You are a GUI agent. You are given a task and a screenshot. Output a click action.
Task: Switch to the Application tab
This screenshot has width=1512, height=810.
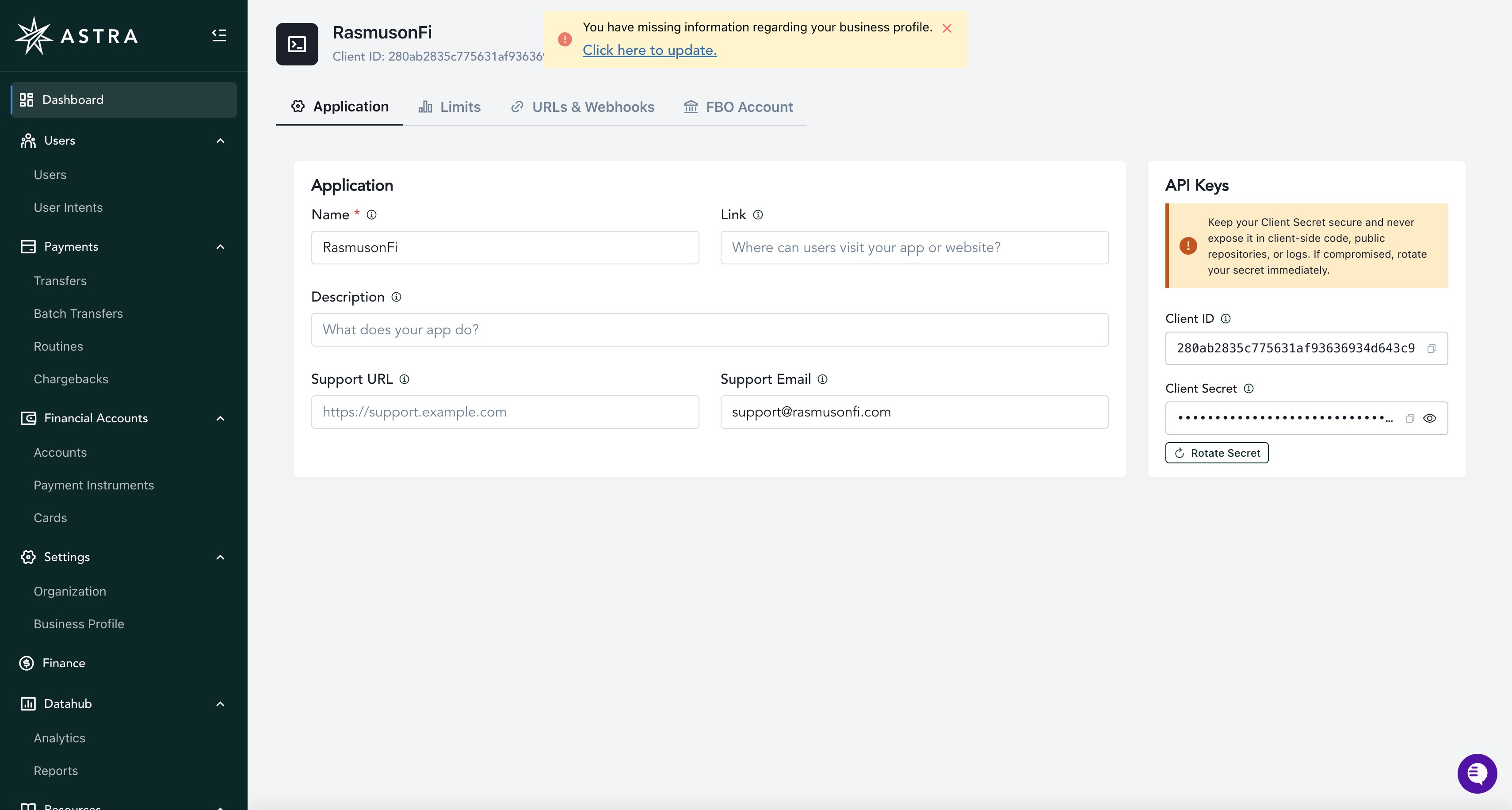pos(339,106)
